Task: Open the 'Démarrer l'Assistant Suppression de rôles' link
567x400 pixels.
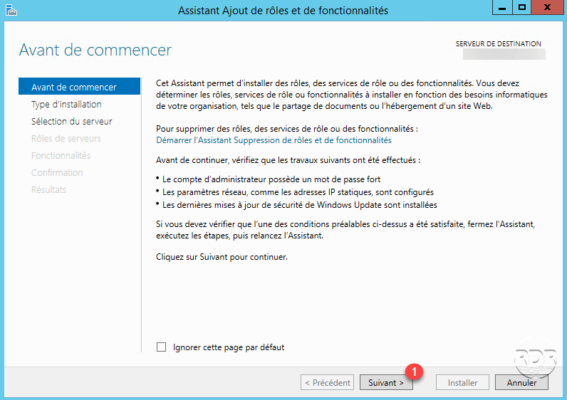Action: coord(274,140)
